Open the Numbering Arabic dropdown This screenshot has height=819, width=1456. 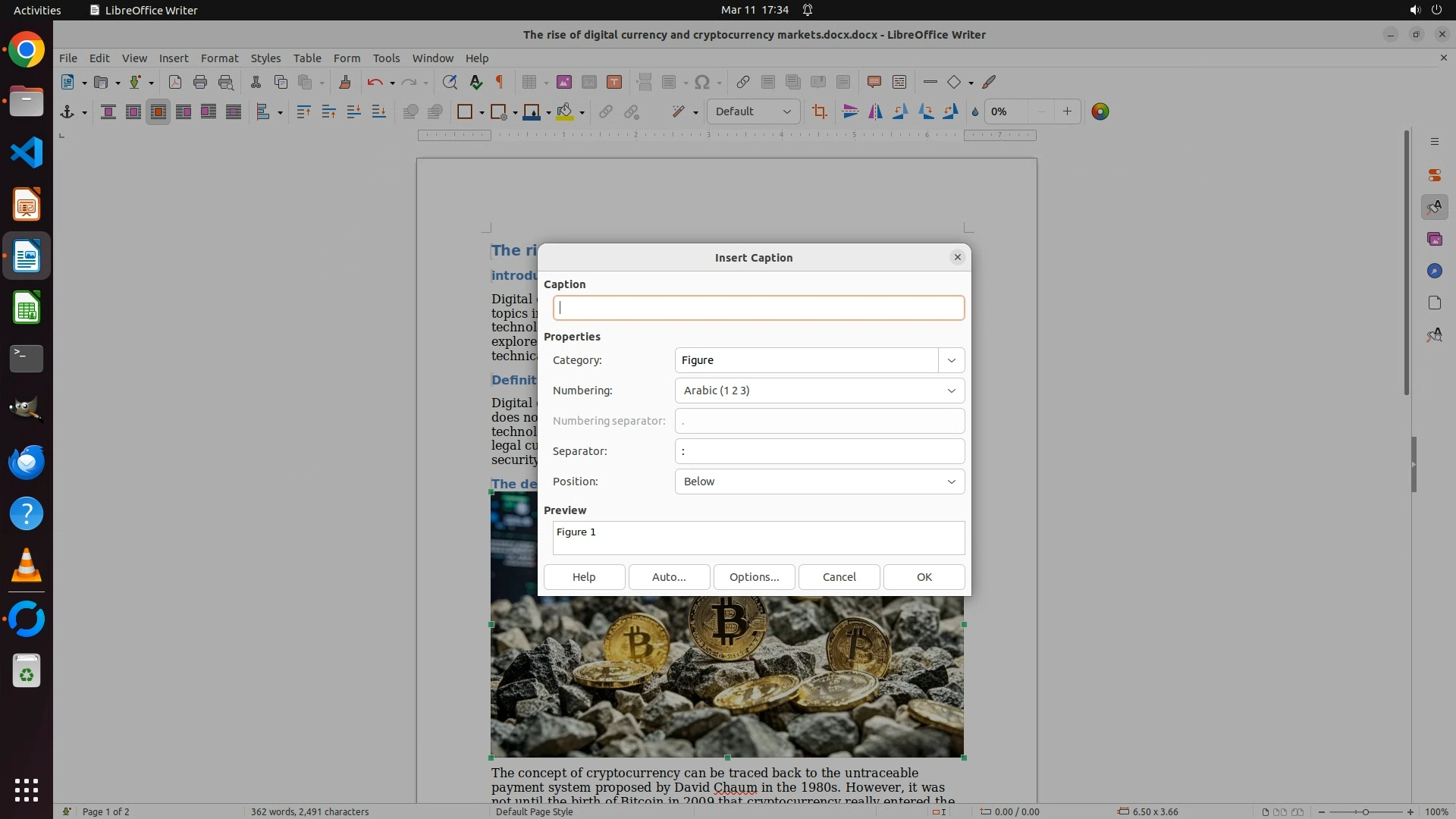coord(819,391)
